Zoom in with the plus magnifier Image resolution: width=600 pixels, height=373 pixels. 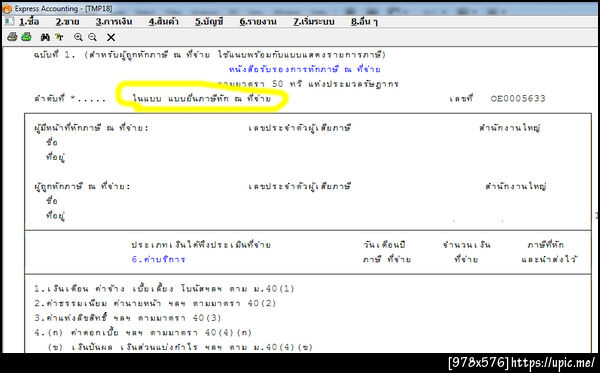tap(78, 37)
